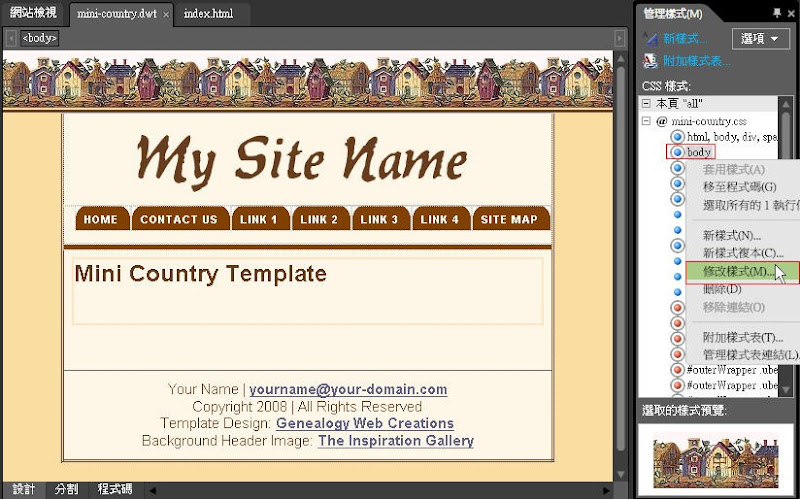Collapse the 本頁 "all" tree node
The image size is (800, 499).
(x=646, y=104)
